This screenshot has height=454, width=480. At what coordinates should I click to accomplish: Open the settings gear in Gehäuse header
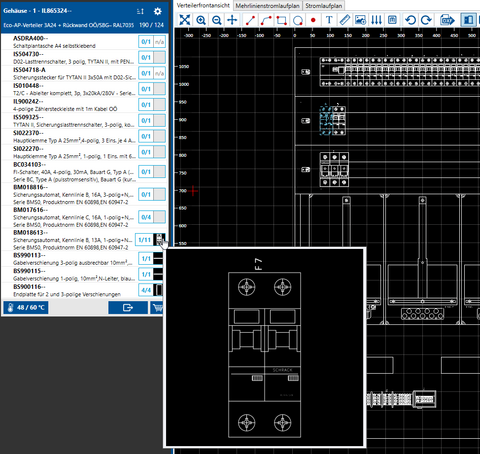[158, 11]
